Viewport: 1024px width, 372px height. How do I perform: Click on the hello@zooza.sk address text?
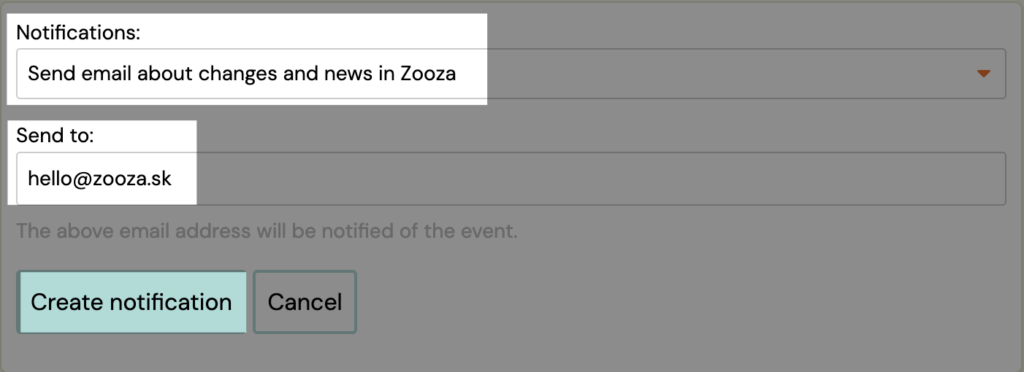(99, 179)
